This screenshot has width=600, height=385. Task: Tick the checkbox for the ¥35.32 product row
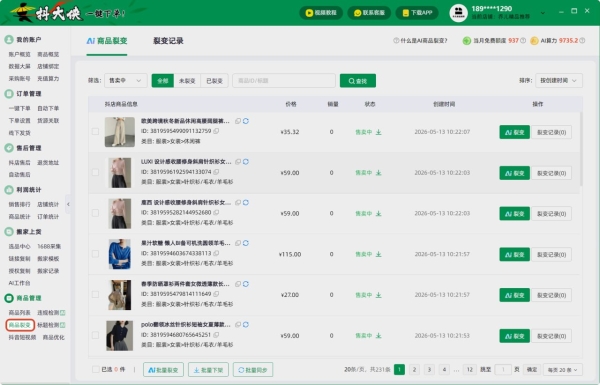95,132
